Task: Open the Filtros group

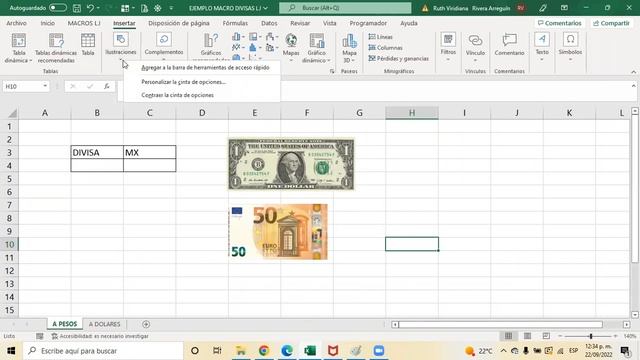Action: coord(448,47)
